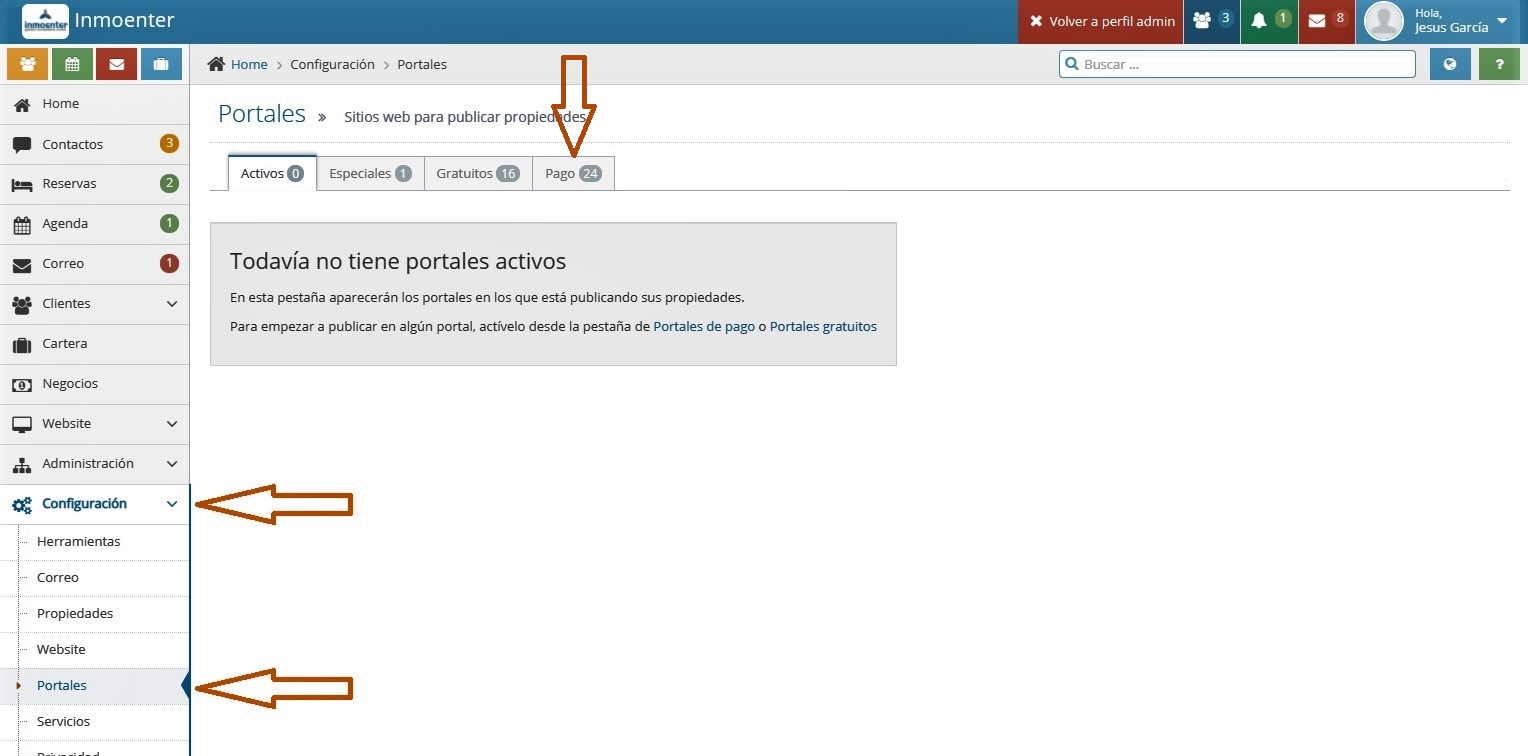Open Agenda in the sidebar
This screenshot has width=1528, height=756.
[x=94, y=224]
